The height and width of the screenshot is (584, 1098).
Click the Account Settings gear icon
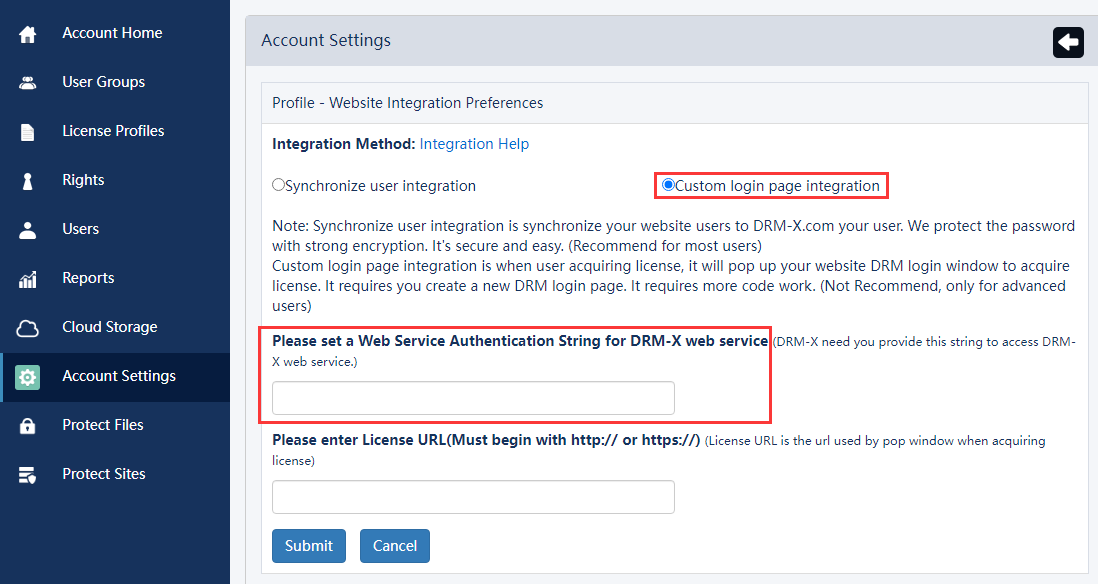27,377
